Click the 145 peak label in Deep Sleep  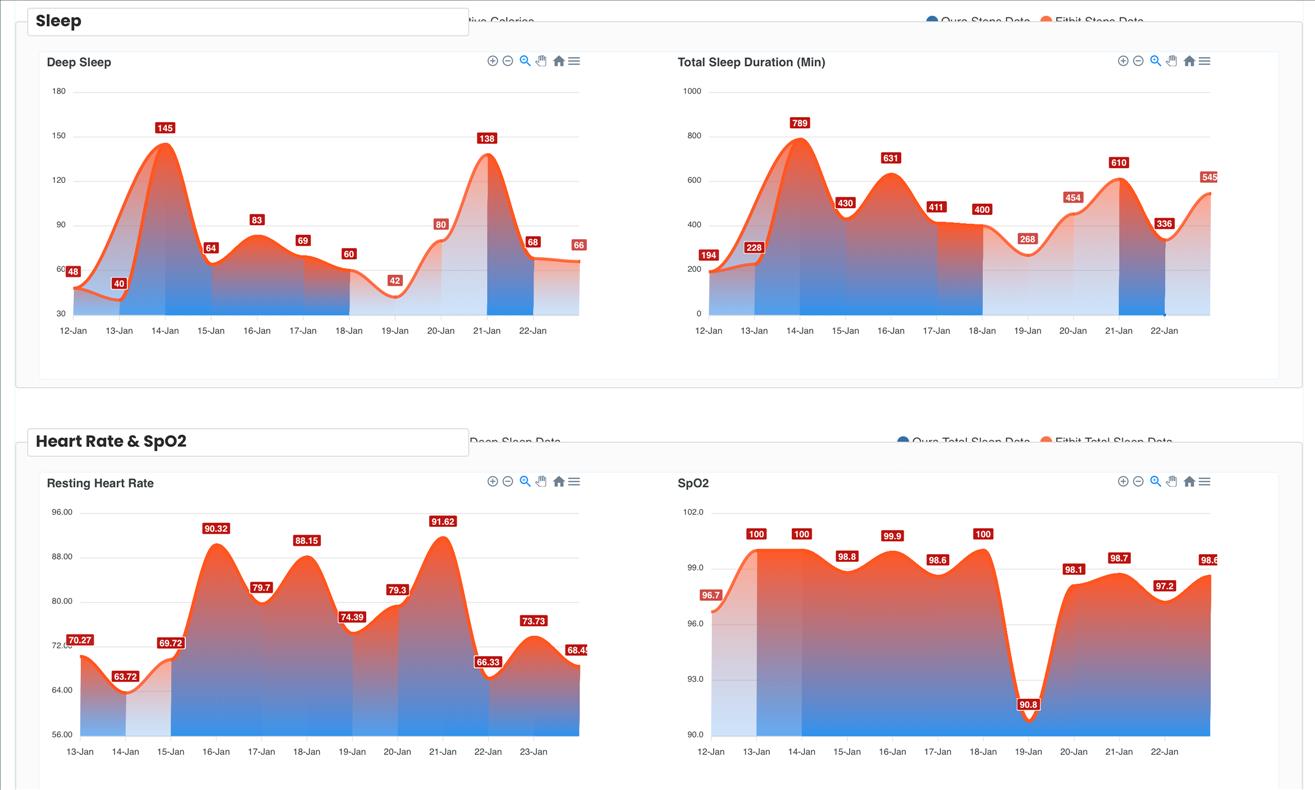coord(165,128)
